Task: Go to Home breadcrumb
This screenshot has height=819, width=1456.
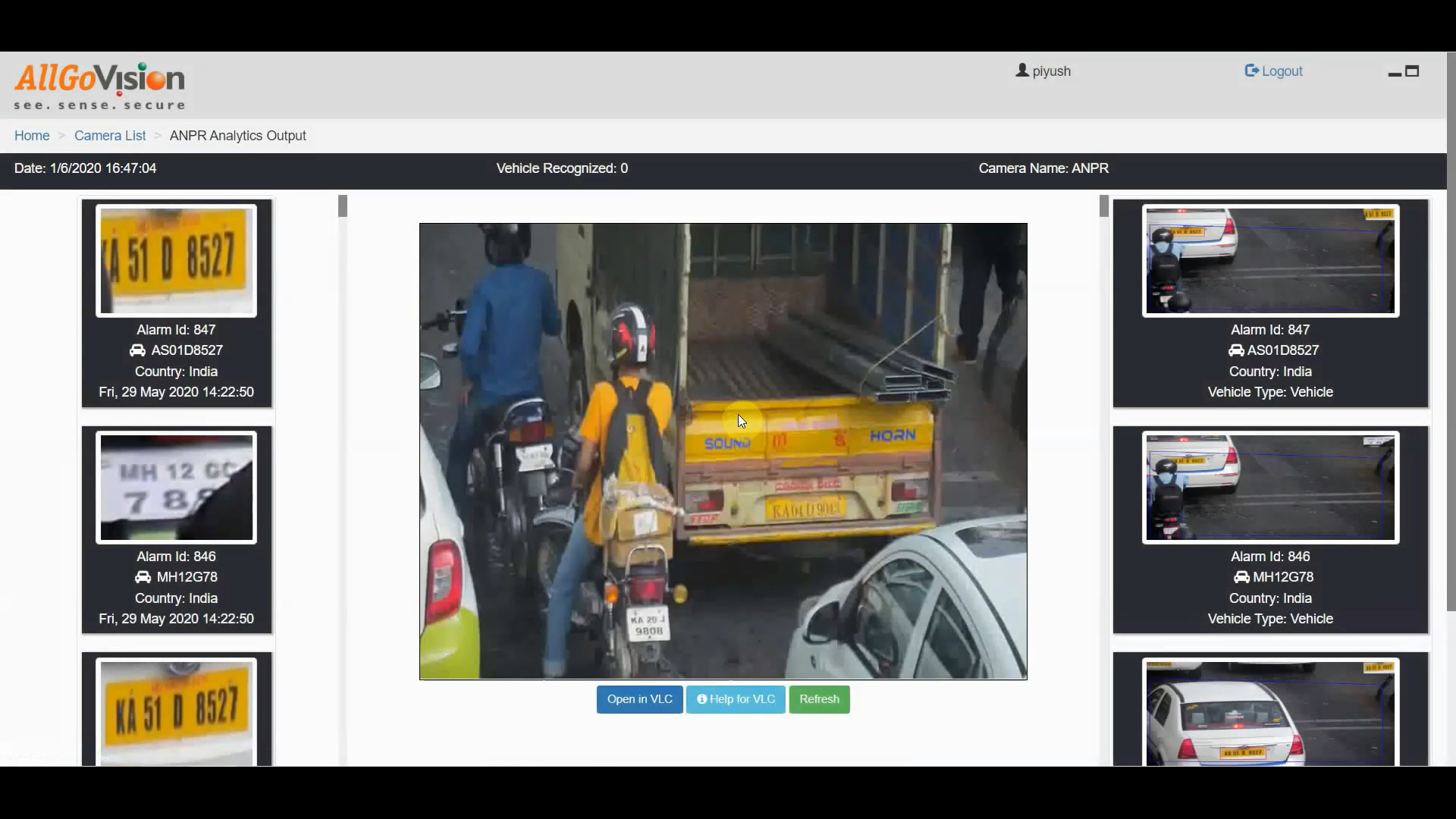Action: (32, 136)
